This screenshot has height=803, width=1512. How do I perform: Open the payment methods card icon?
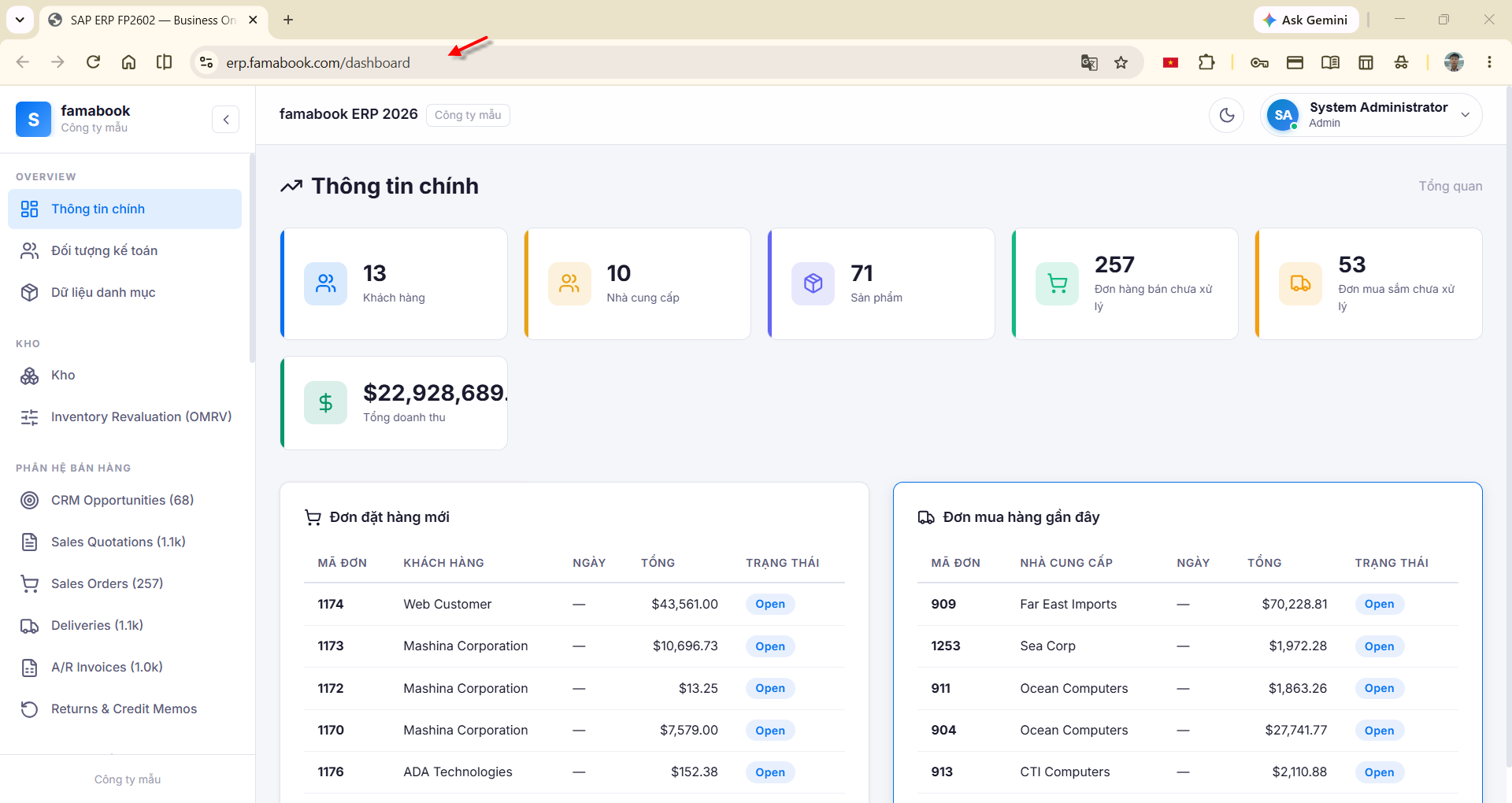[x=1295, y=62]
